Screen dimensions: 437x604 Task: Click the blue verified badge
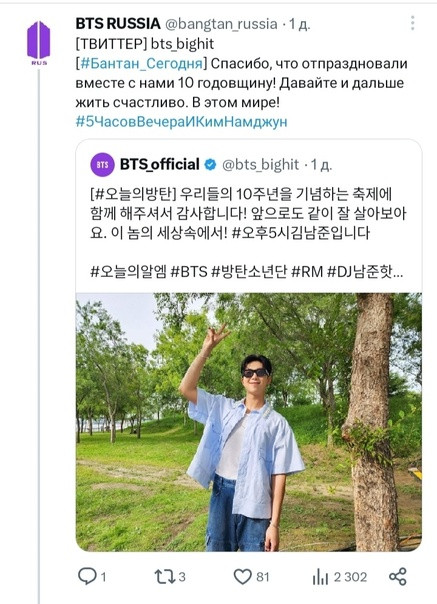pyautogui.click(x=210, y=164)
